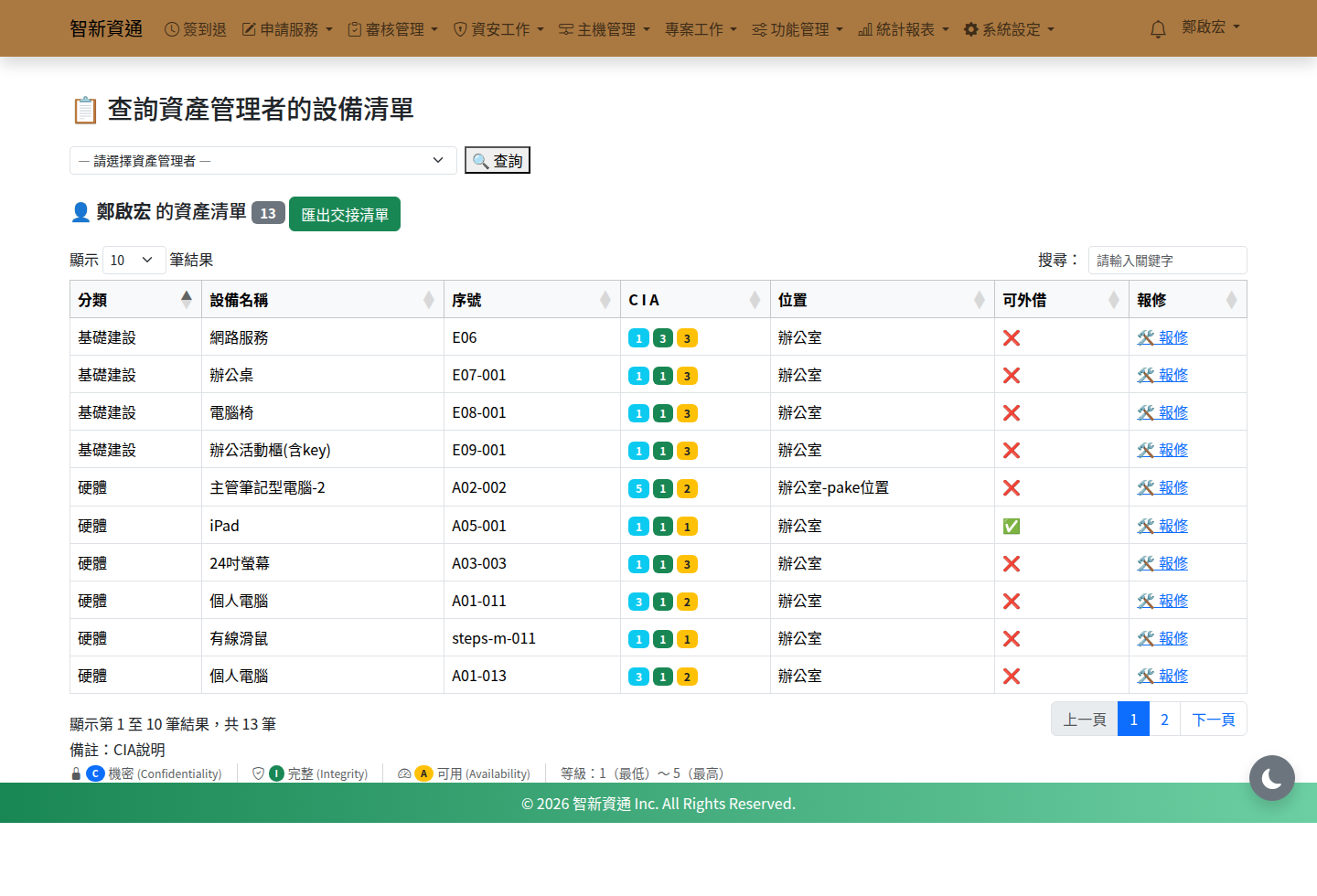Click the blue C confidentiality badge in legend
1317x896 pixels.
[95, 773]
